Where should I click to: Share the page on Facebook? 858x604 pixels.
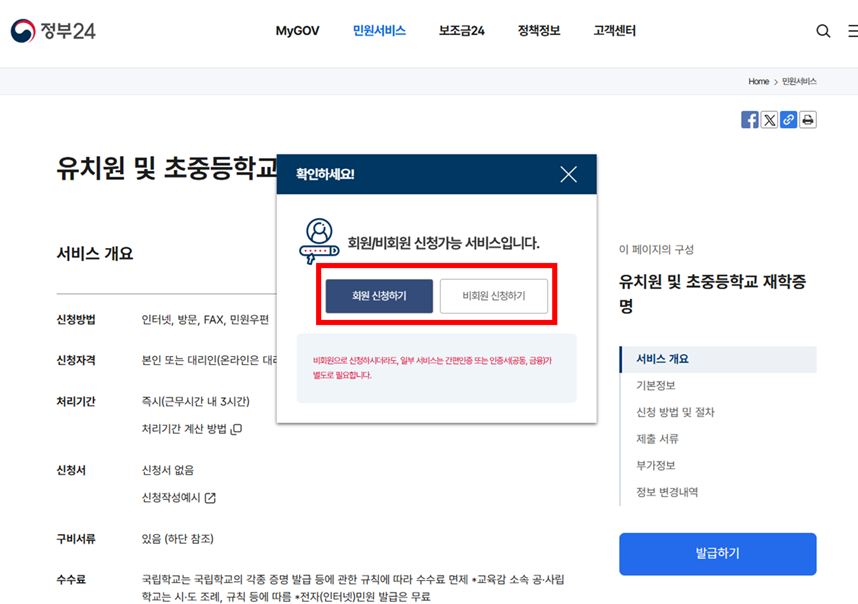[750, 119]
